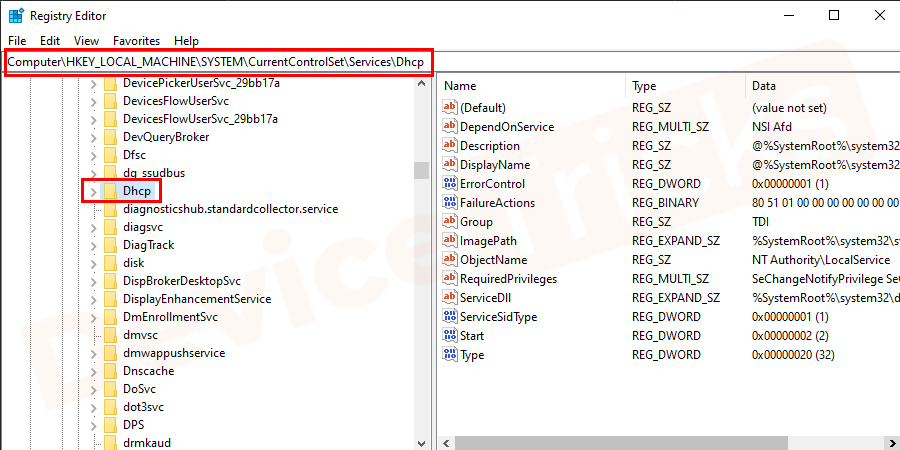
Task: Select the DevicesFlowUserSvc_29bb17a key
Action: click(x=200, y=119)
